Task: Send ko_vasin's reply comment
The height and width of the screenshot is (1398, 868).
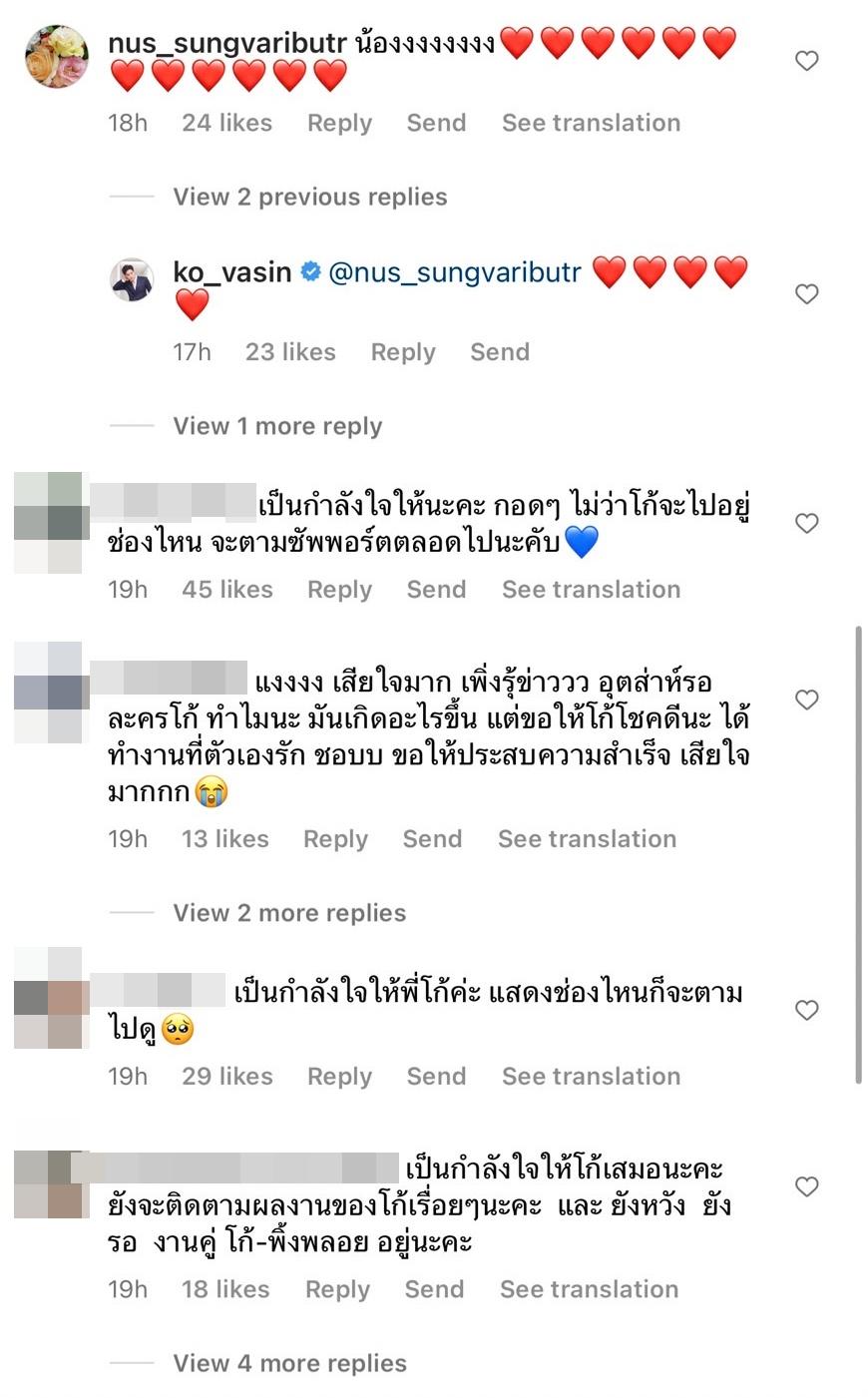Action: pyautogui.click(x=500, y=352)
